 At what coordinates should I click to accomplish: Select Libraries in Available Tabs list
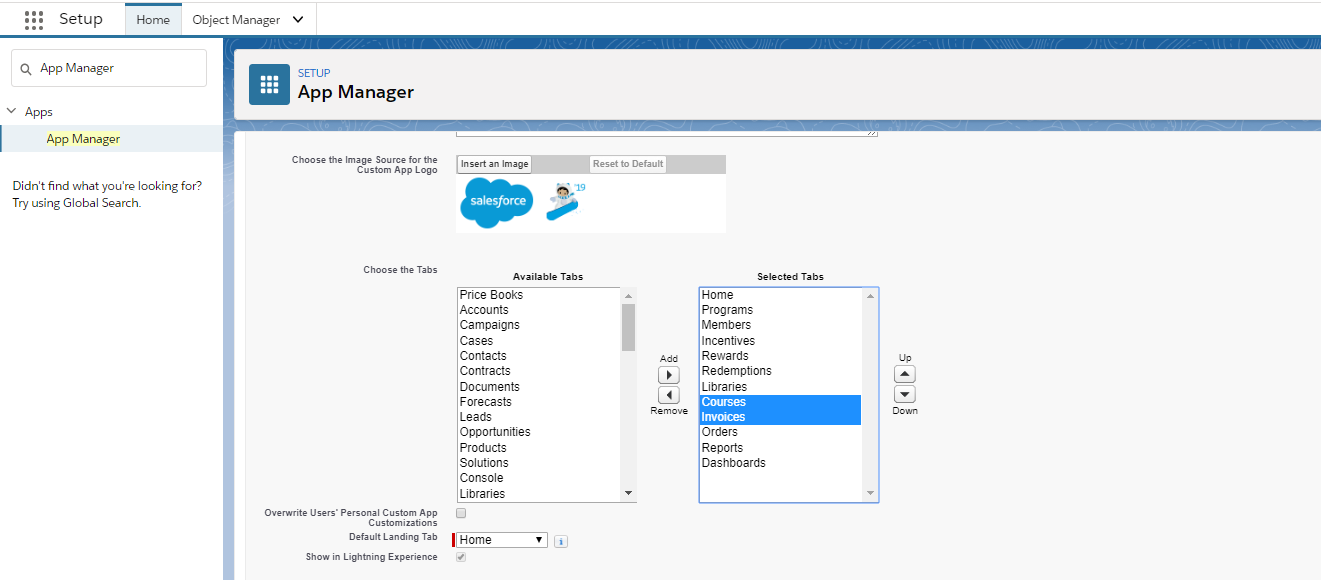[539, 494]
